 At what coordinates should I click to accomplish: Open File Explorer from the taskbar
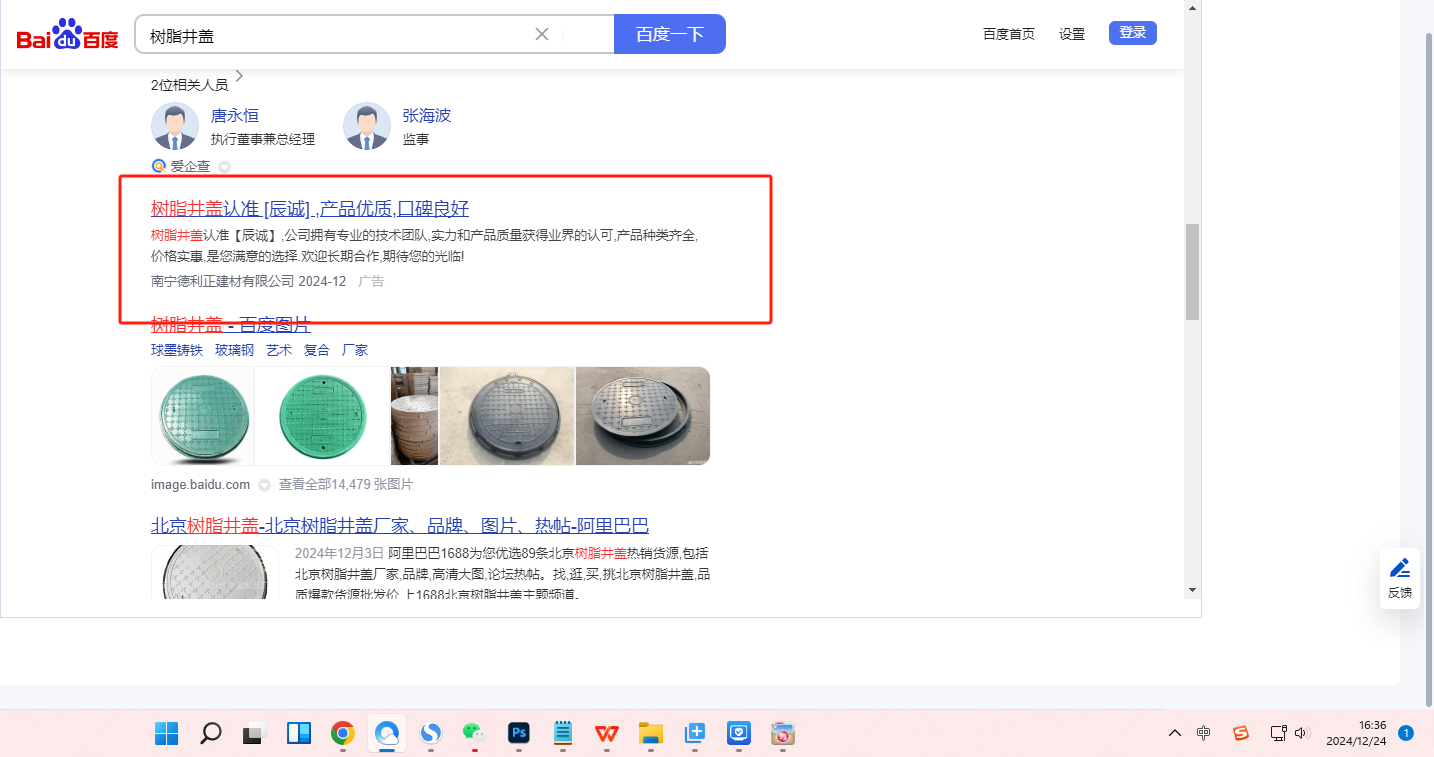[x=650, y=734]
